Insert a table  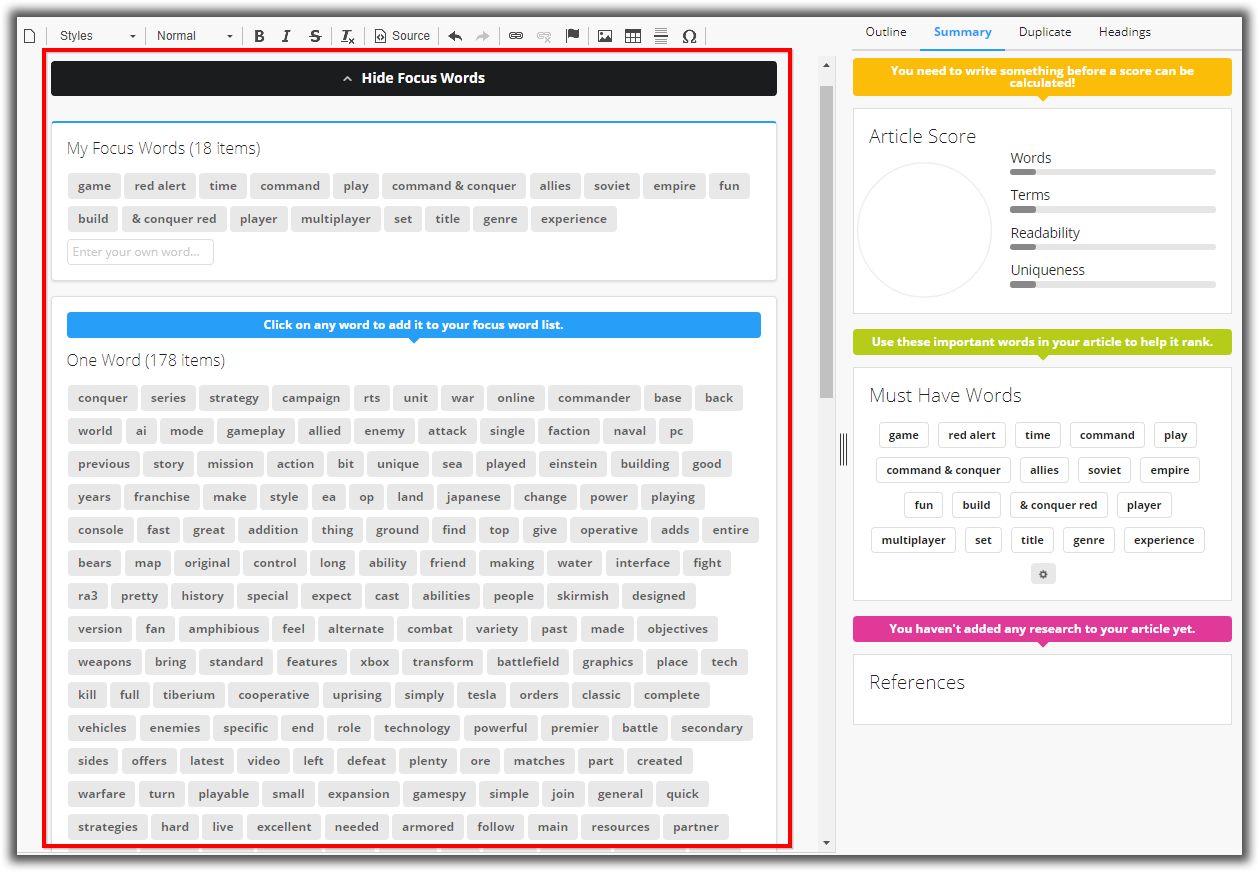pyautogui.click(x=633, y=36)
